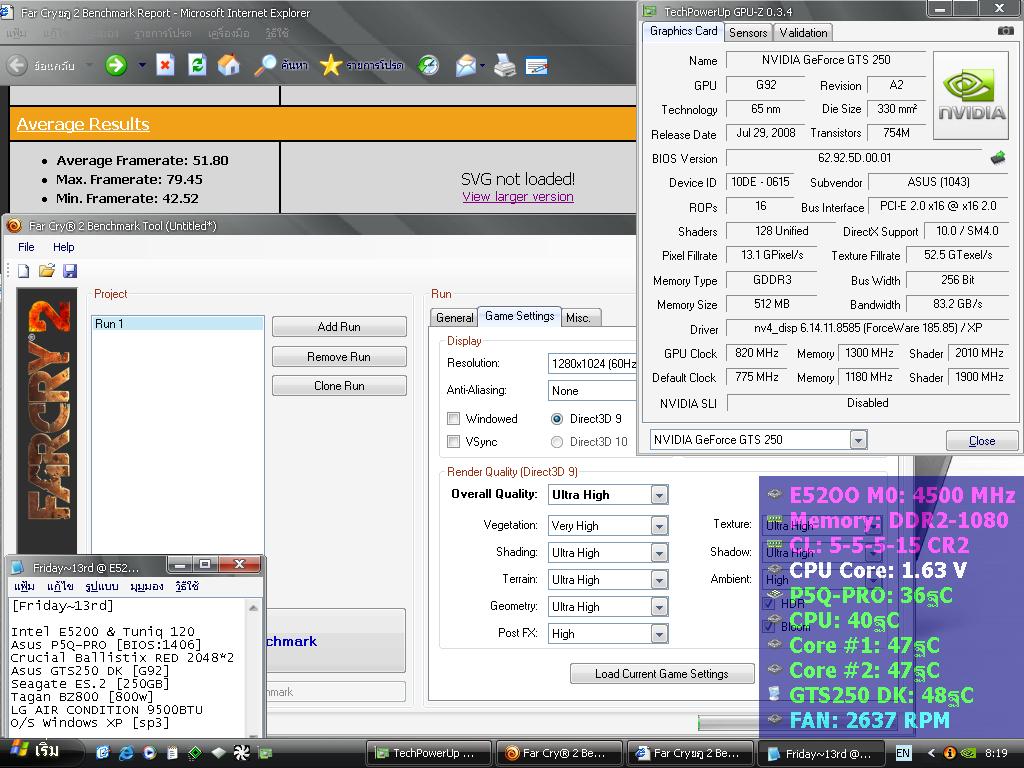Screen dimensions: 1024x768
Task: Click the BIOS save chip icon in GPU-Z
Action: pyautogui.click(x=998, y=158)
